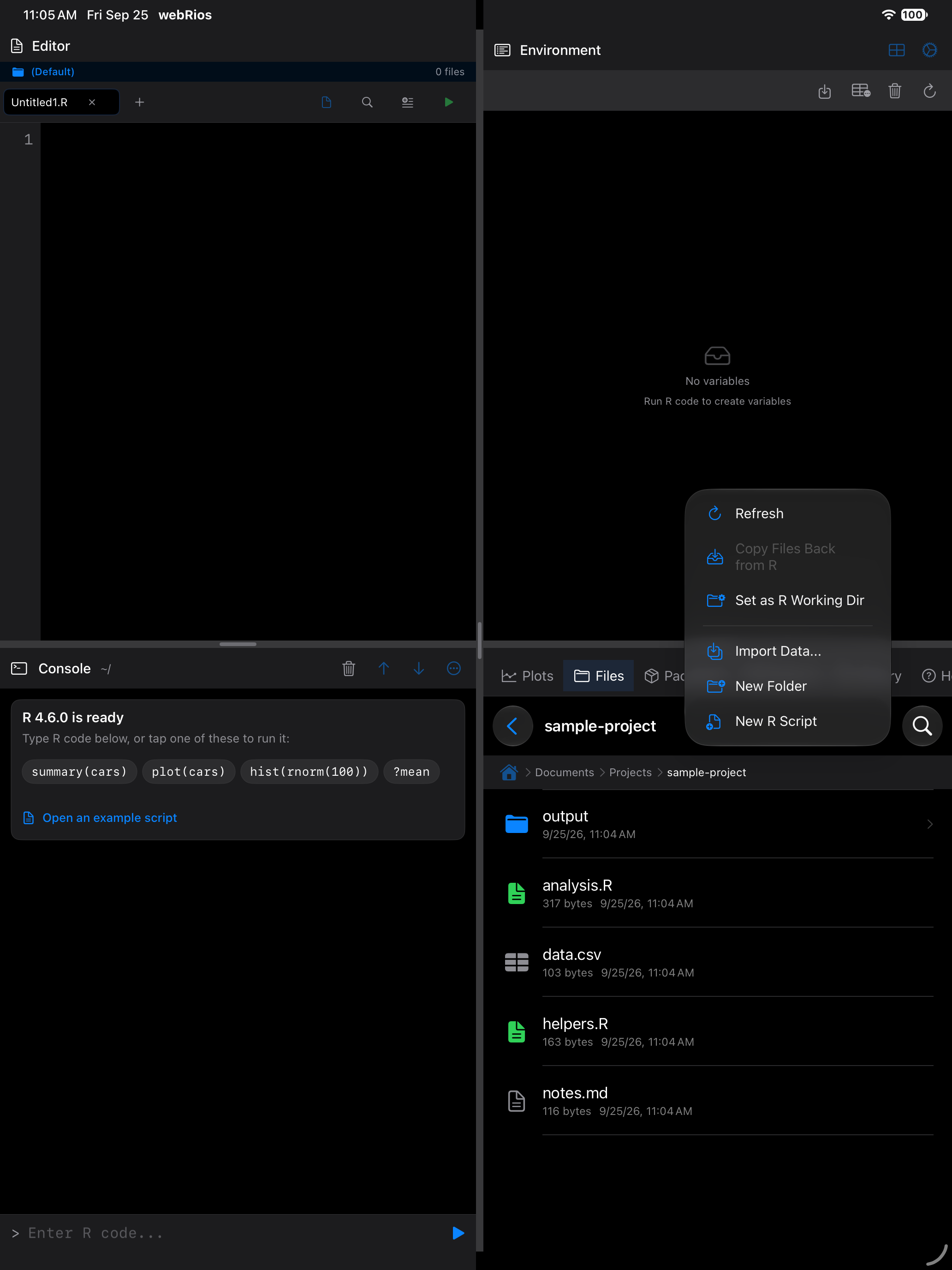Click the Environment import data icon
Viewport: 952px width, 1270px height.
click(x=825, y=91)
